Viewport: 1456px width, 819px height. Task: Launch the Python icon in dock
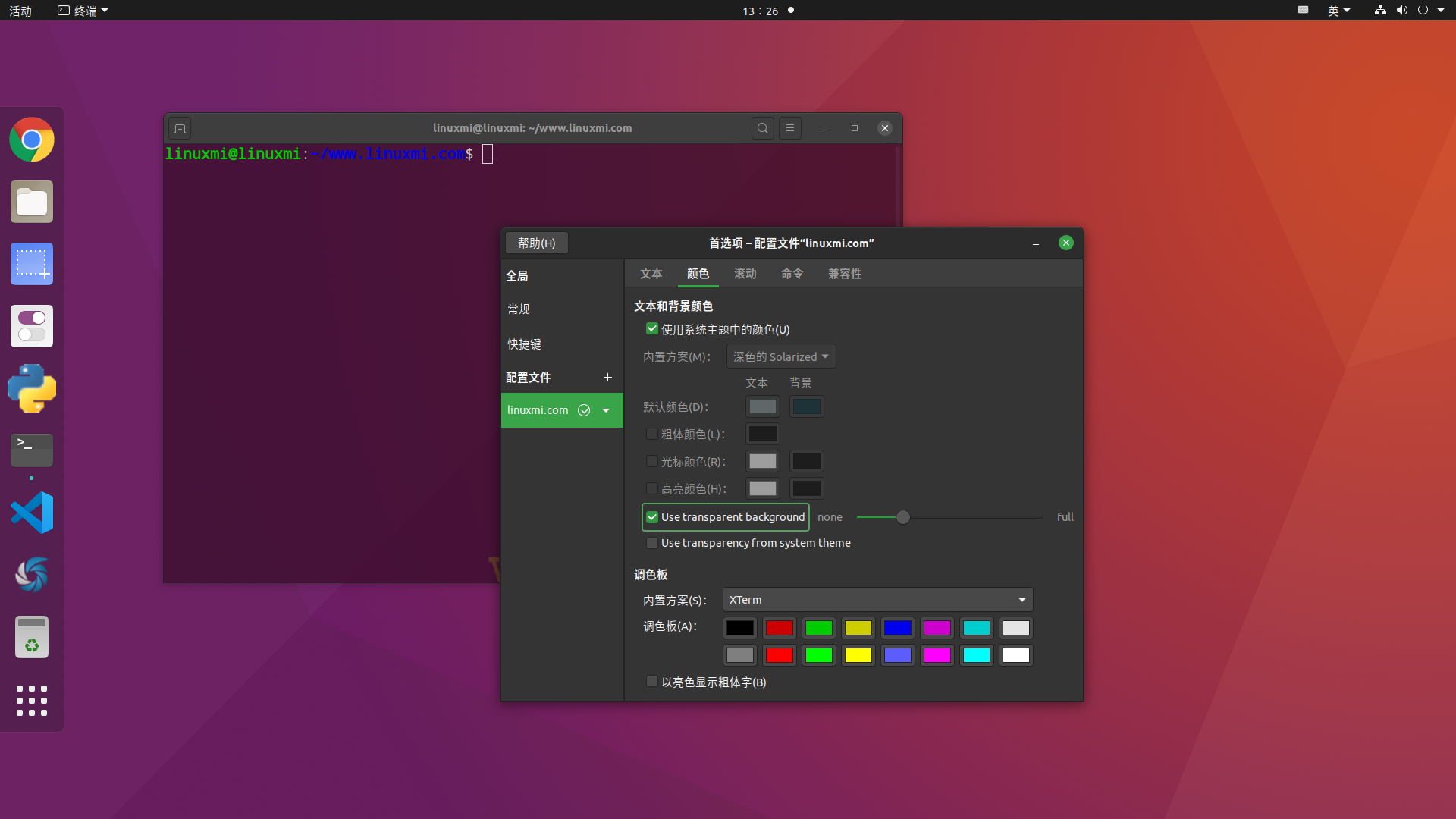[x=32, y=388]
